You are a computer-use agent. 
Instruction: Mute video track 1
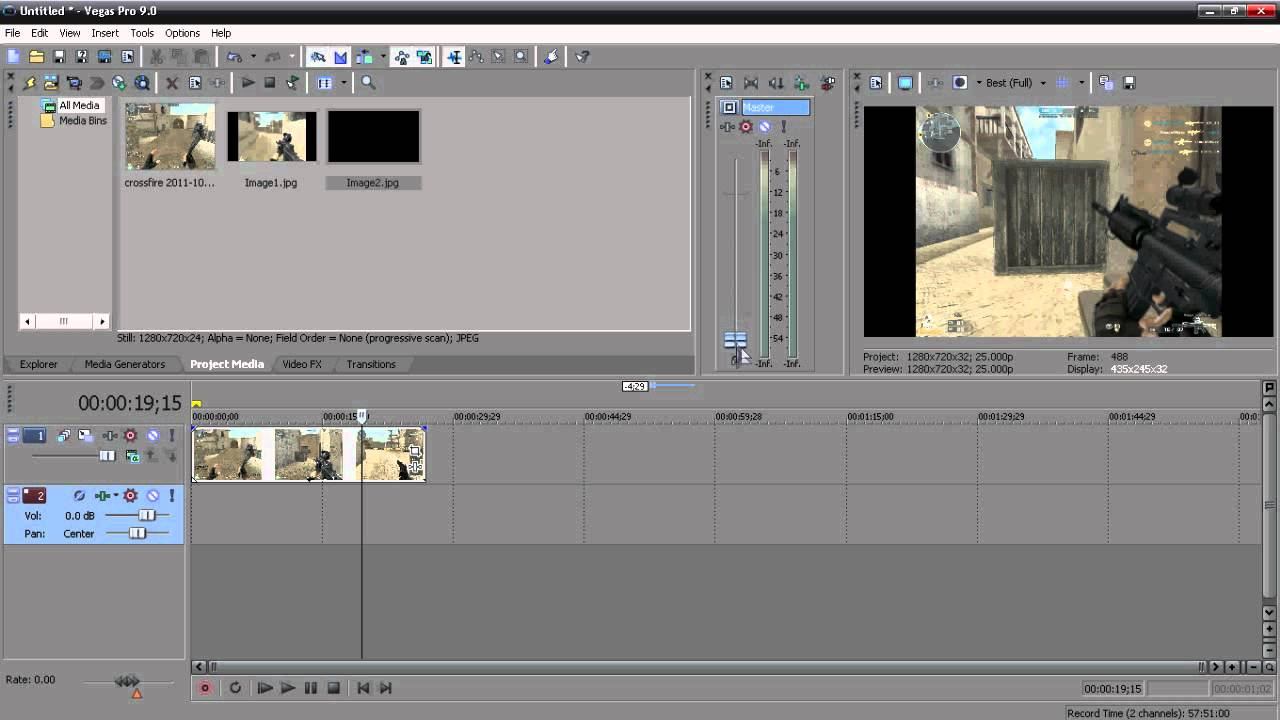pos(153,436)
